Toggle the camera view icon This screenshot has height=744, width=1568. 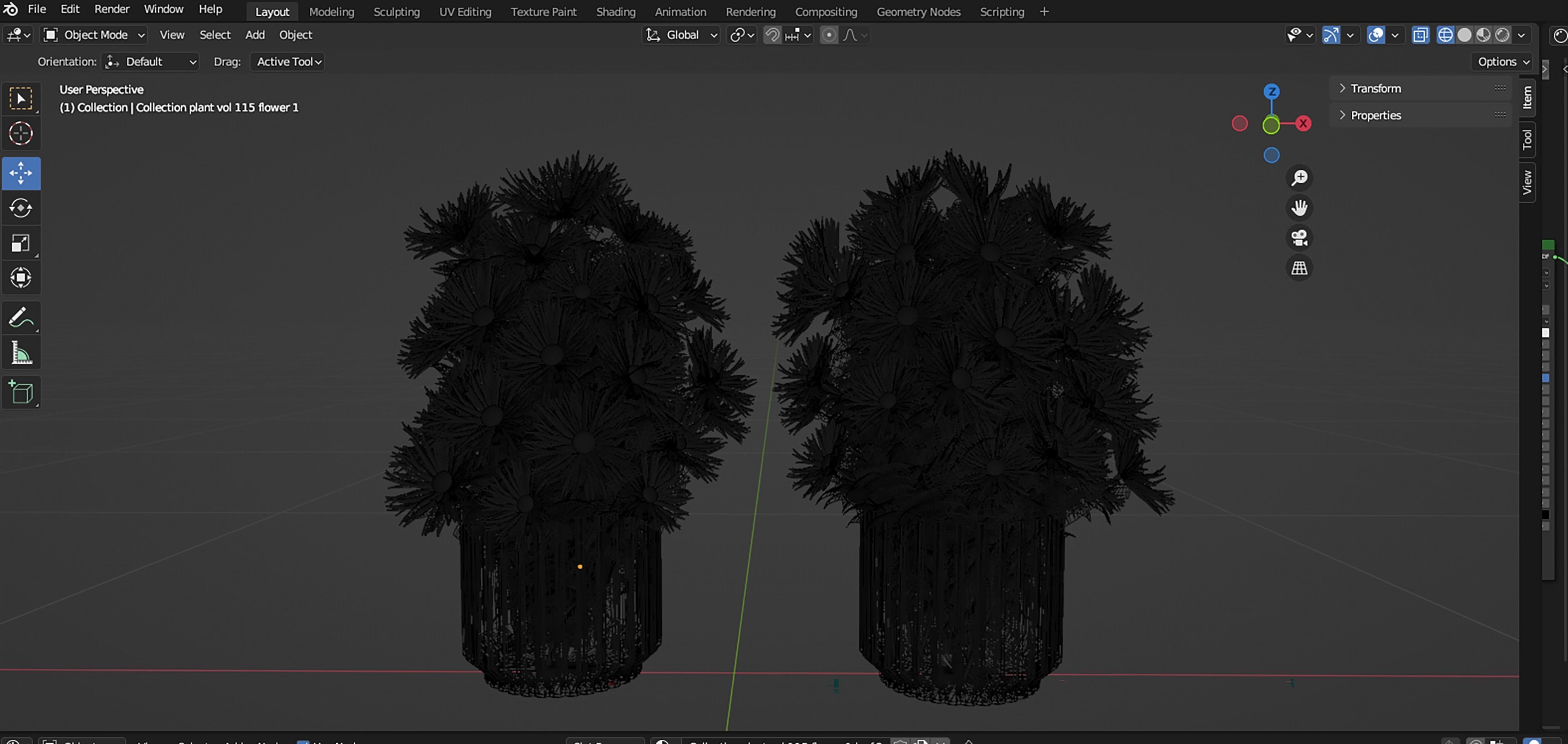pos(1299,238)
